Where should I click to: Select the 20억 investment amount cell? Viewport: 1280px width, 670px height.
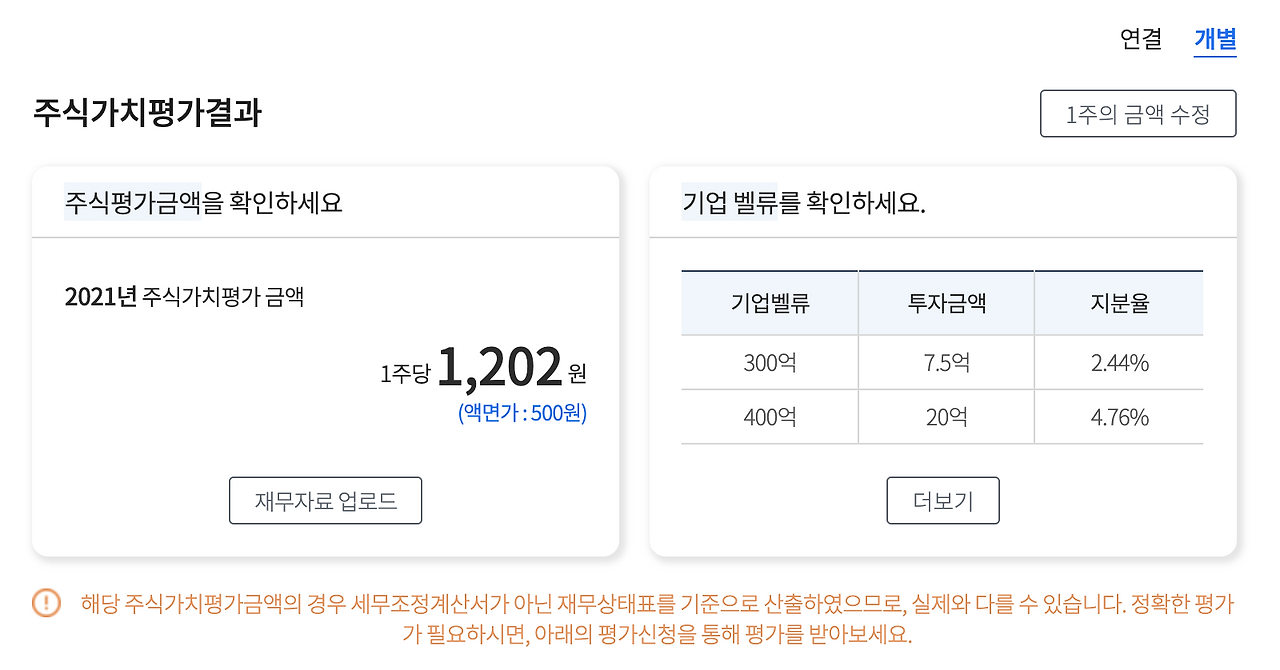(945, 417)
